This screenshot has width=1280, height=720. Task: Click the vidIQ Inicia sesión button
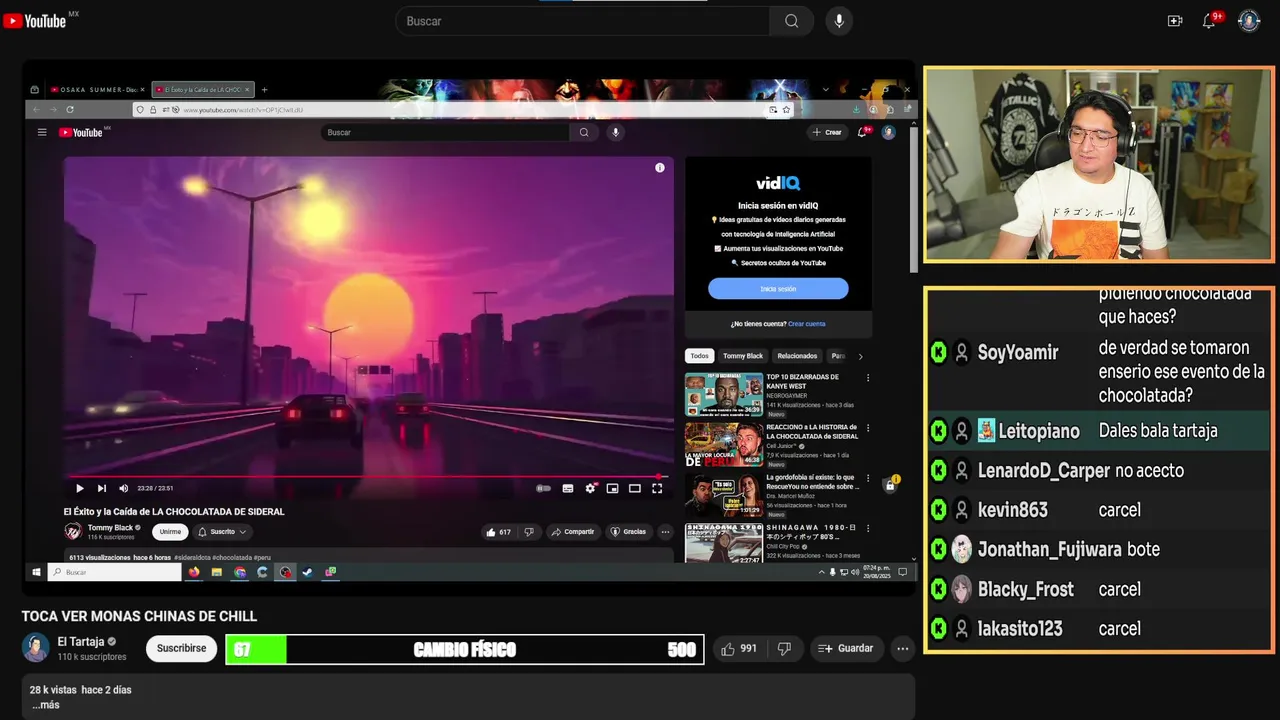click(778, 289)
